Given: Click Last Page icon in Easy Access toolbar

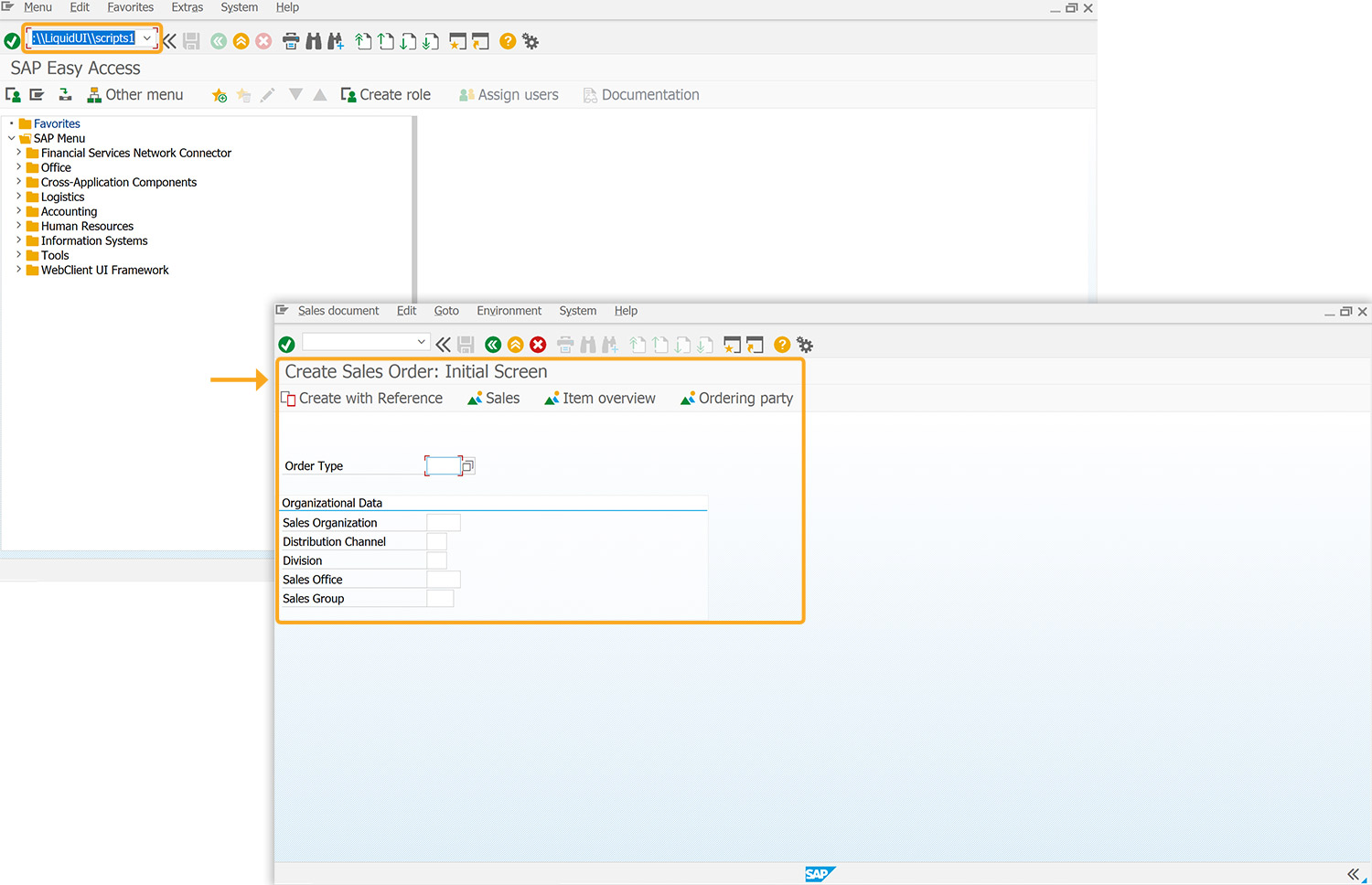Looking at the screenshot, I should tap(430, 41).
